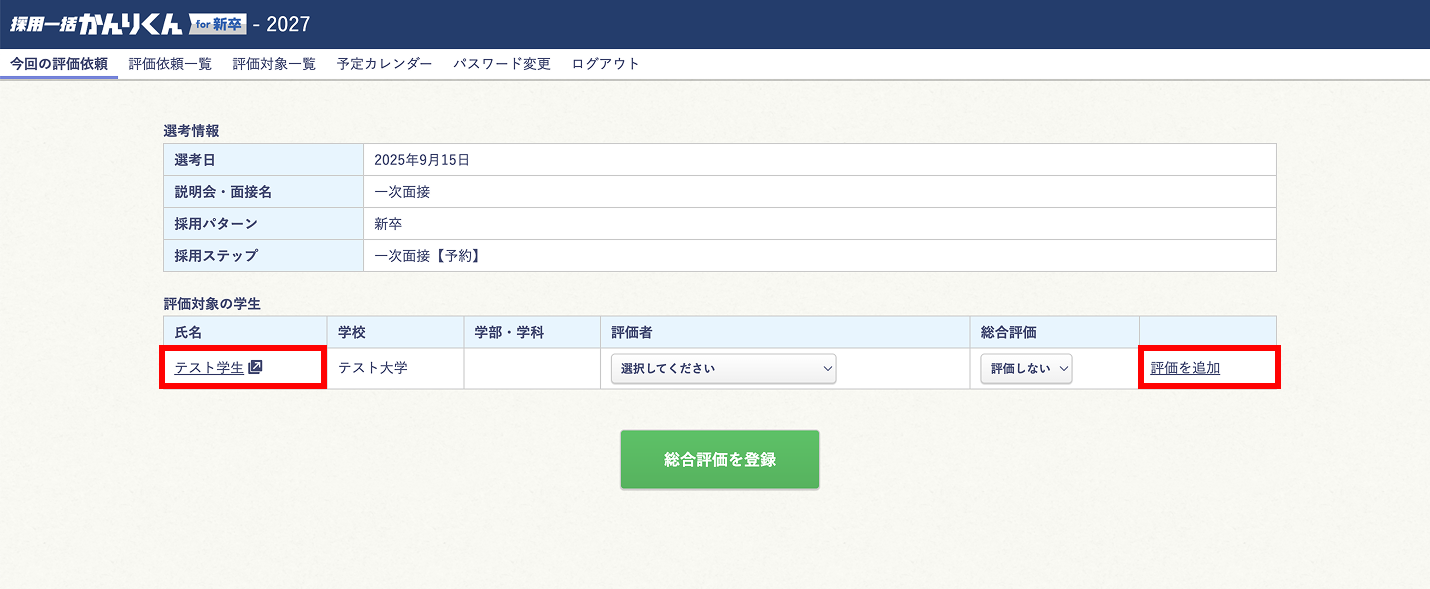Click the external window icon beside テスト学生

coord(255,367)
